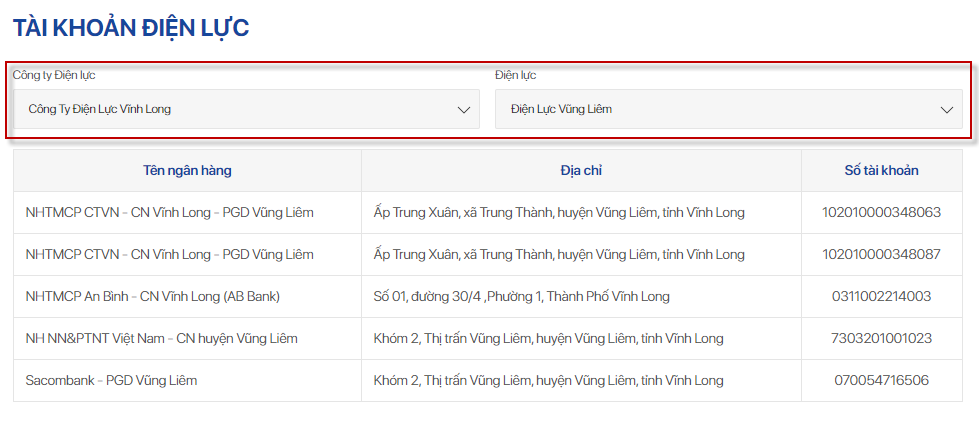Click NH NN&PTNT Việt Nam bank name
This screenshot has height=427, width=979.
coord(161,338)
